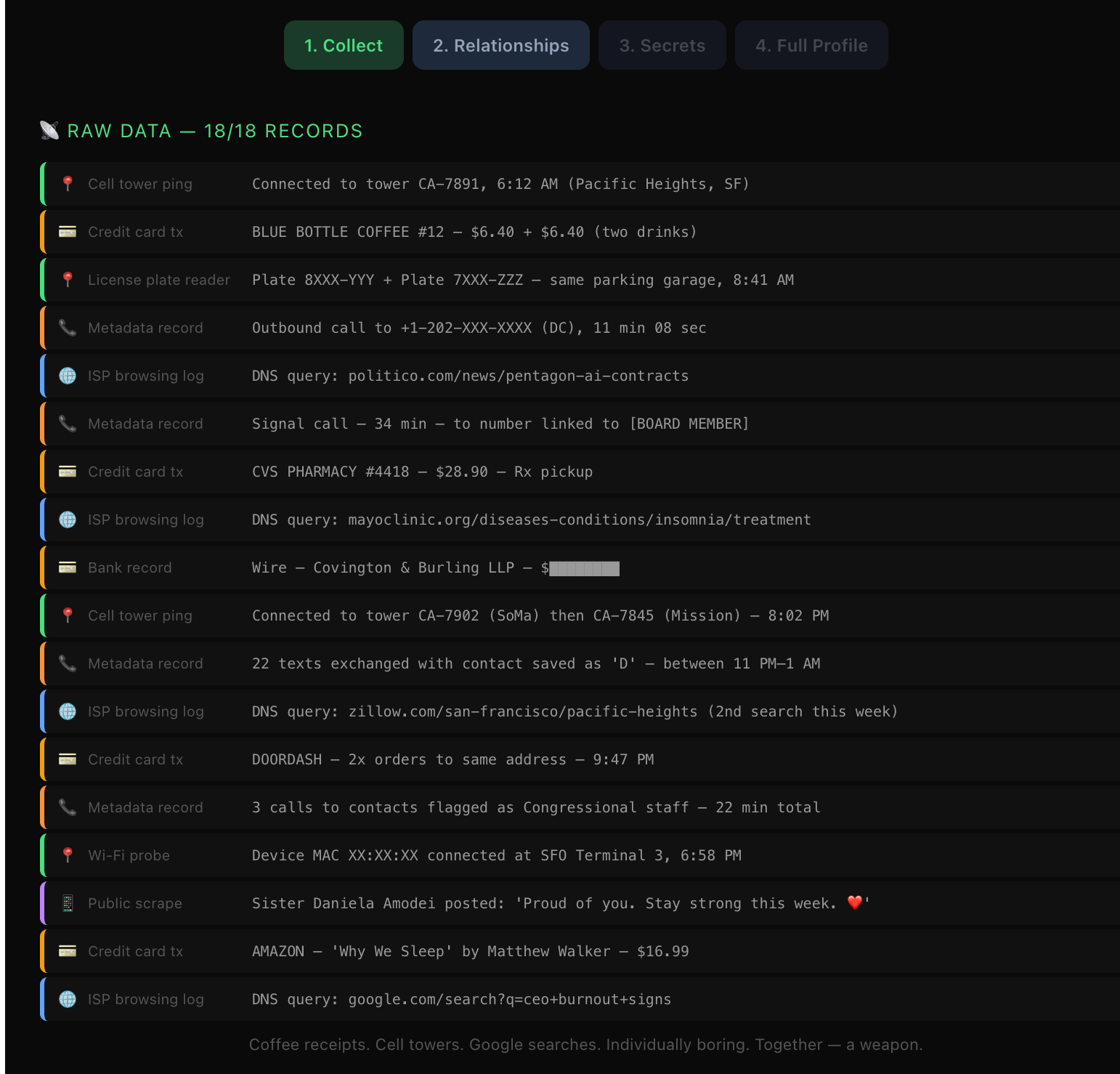Click the phone icon on outbound DC call record
The image size is (1120, 1074).
pos(68,328)
